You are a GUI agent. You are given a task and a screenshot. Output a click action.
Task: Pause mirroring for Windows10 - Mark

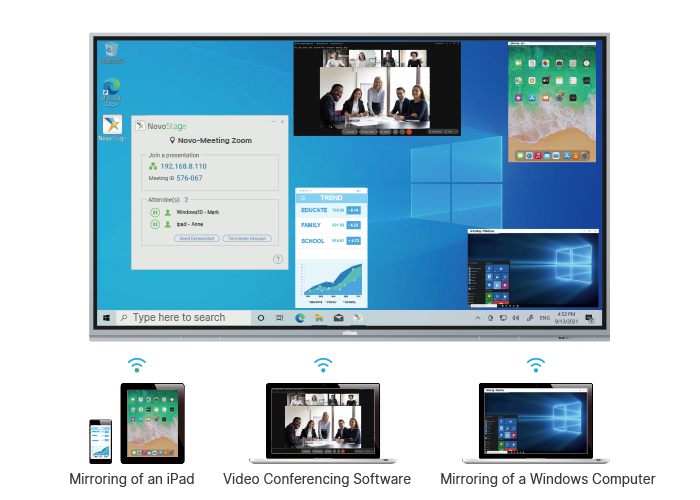click(155, 213)
